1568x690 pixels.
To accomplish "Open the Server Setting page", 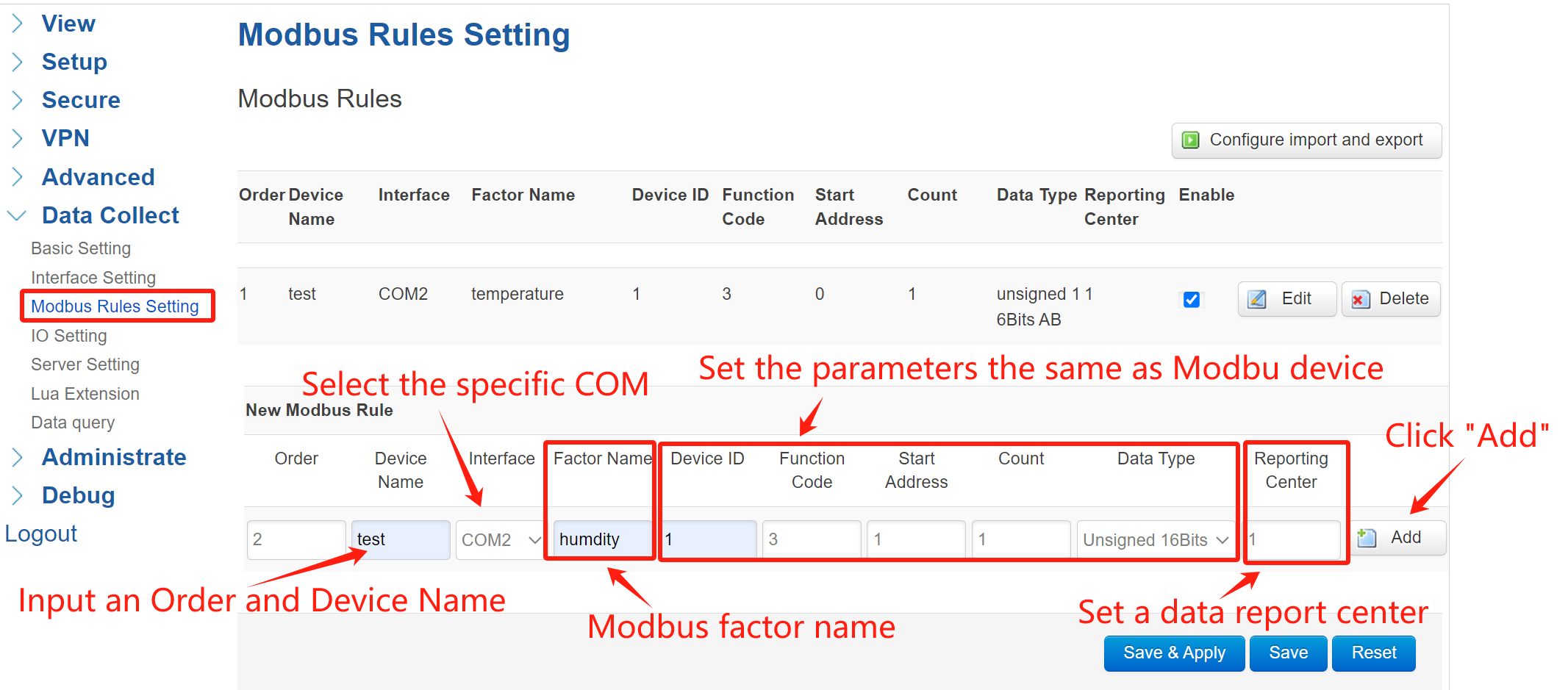I will point(85,364).
